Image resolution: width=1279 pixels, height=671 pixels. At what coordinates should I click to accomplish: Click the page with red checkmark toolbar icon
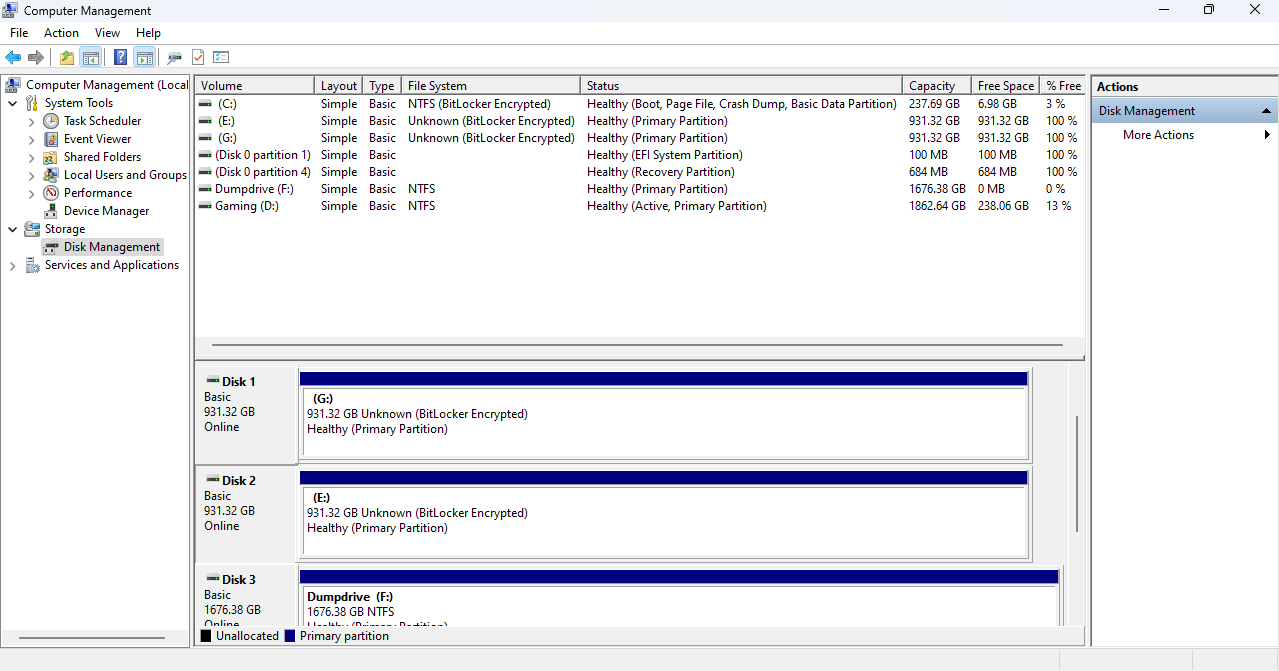coord(198,58)
